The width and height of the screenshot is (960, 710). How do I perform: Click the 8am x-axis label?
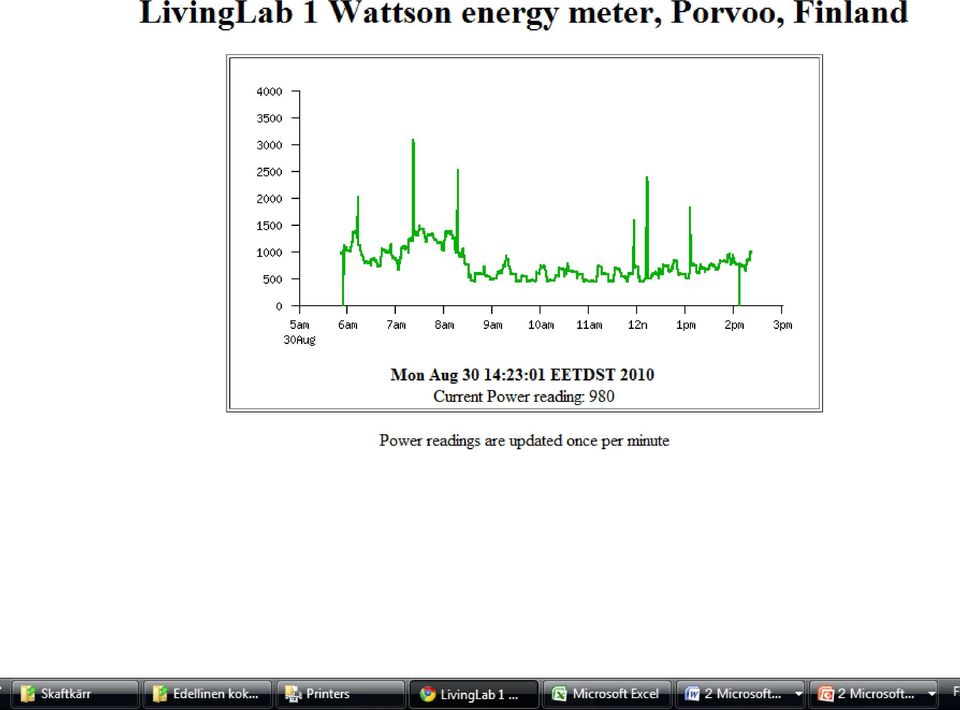pyautogui.click(x=444, y=325)
